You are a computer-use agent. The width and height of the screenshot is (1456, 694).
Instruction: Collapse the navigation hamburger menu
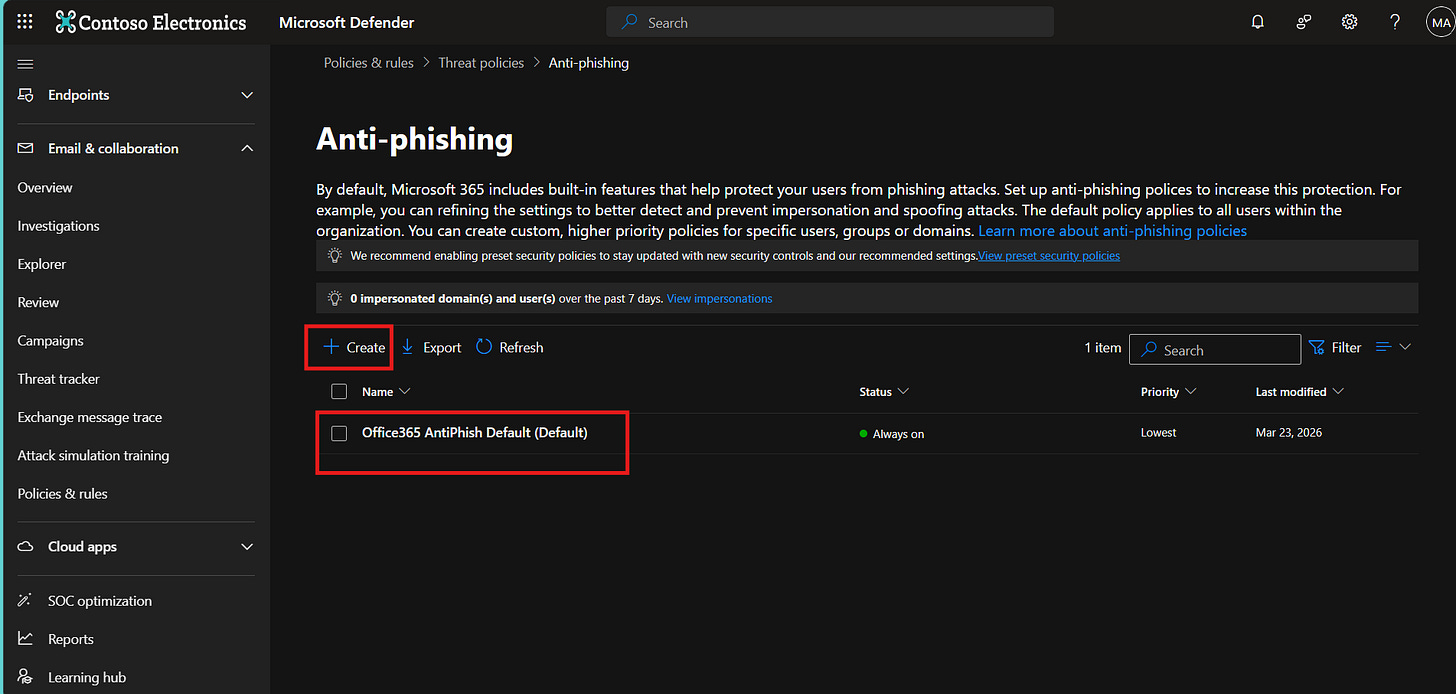[26, 64]
